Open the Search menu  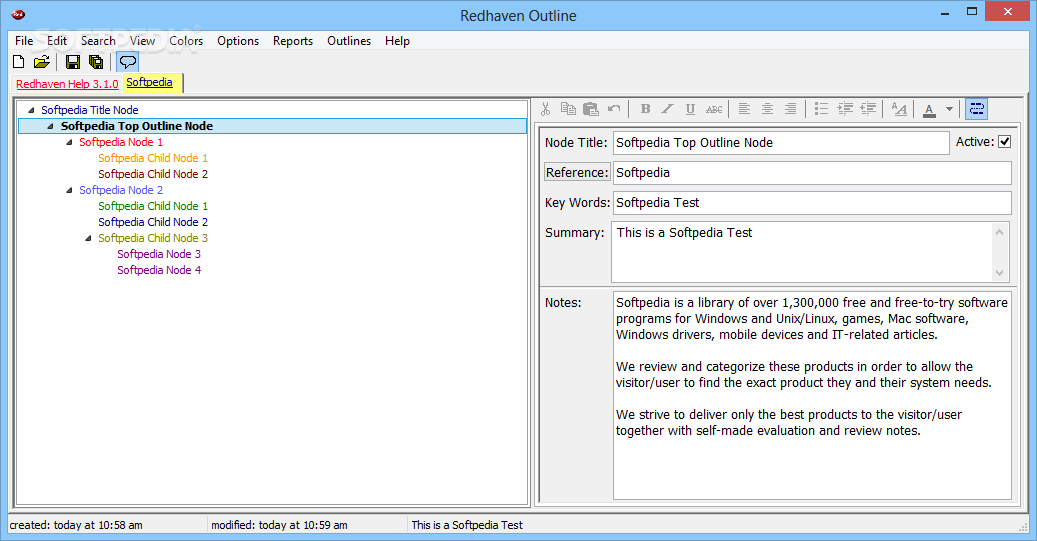(x=98, y=41)
